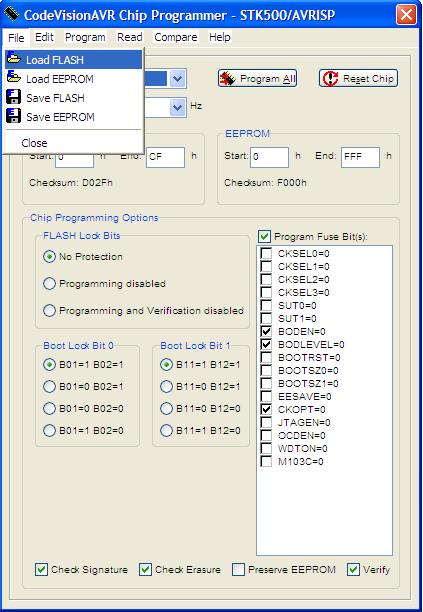Screen dimensions: 423x612
Task: Check the CKSEL1=0 fuse bit
Action: [x=266, y=266]
